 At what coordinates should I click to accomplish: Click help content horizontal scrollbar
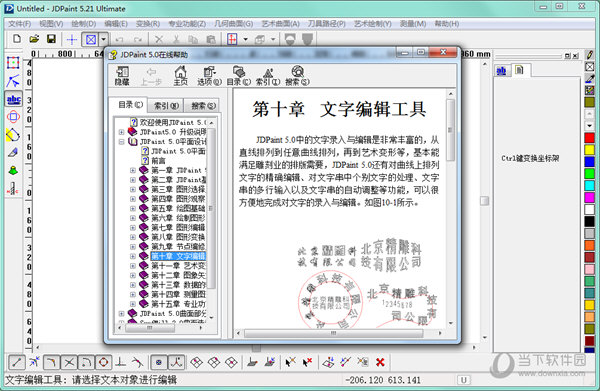pos(334,333)
